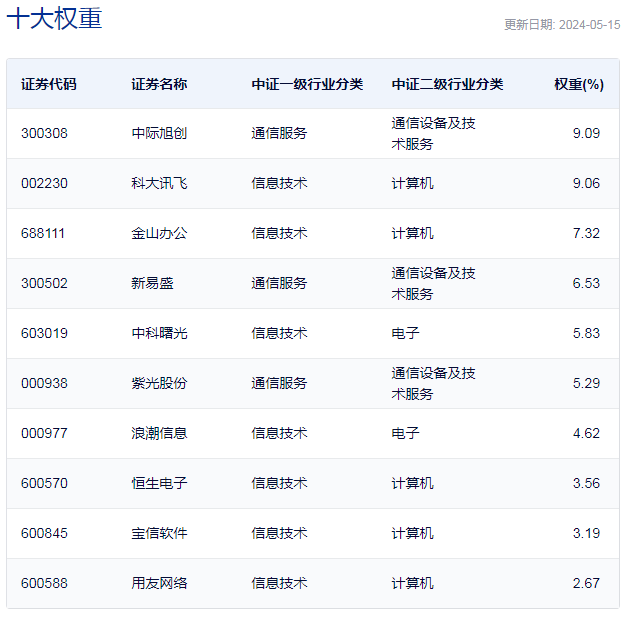Viewport: 630px width, 618px height.
Task: Click the 中证二级行业分类 column header
Action: pos(447,84)
